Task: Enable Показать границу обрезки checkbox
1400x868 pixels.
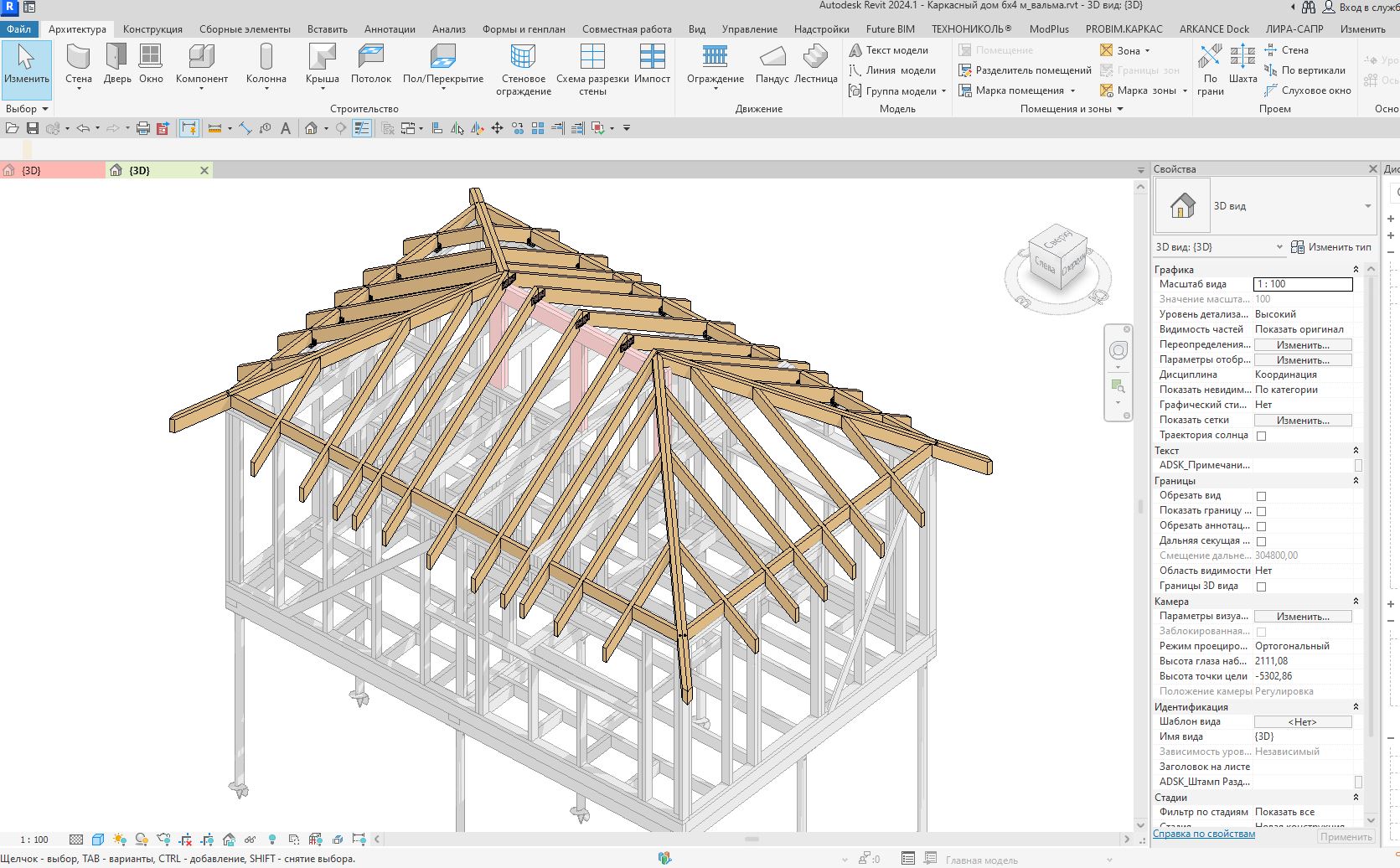Action: 1261,510
